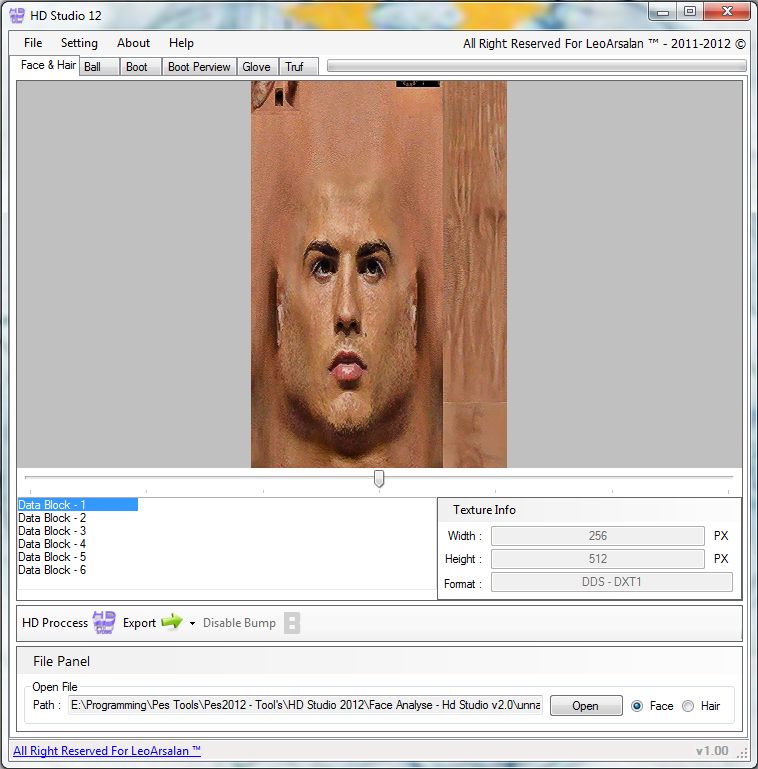Switch to the Ball tab

coord(93,67)
